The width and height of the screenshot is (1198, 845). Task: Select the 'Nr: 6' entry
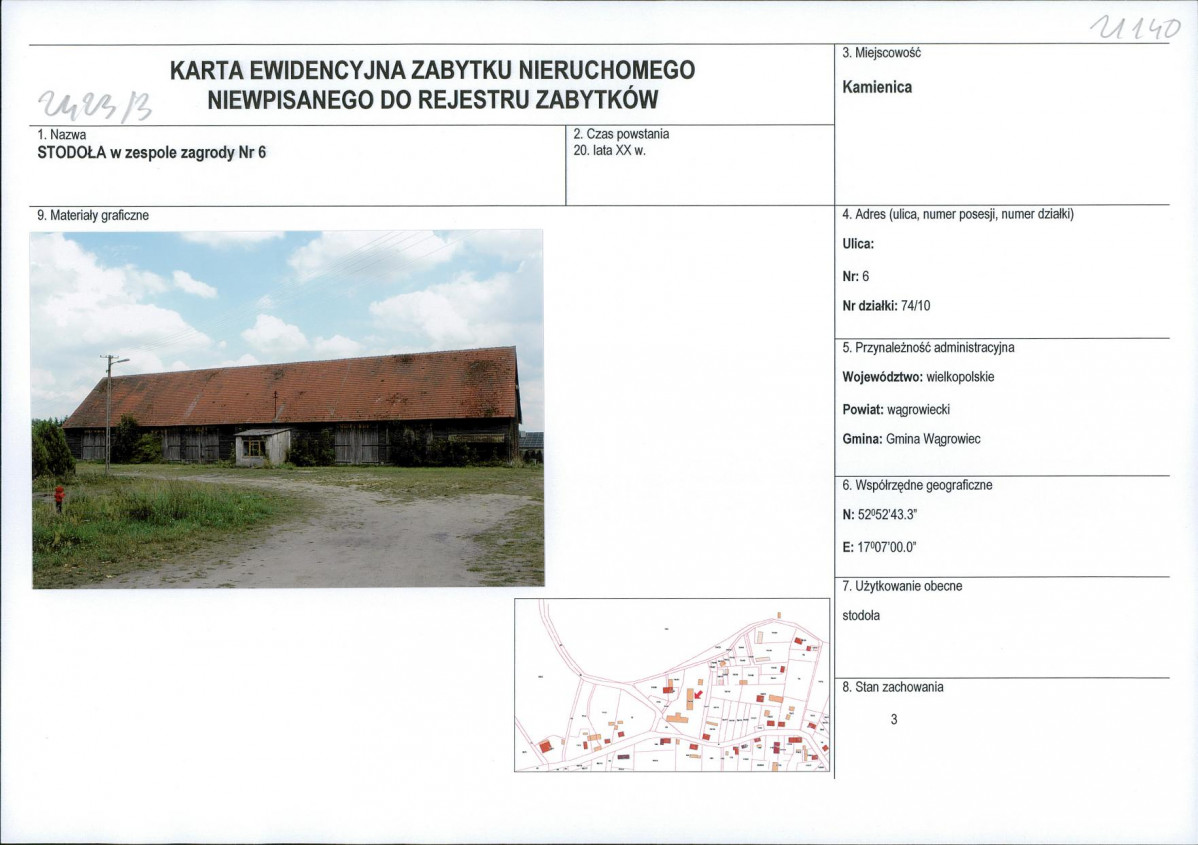(856, 277)
